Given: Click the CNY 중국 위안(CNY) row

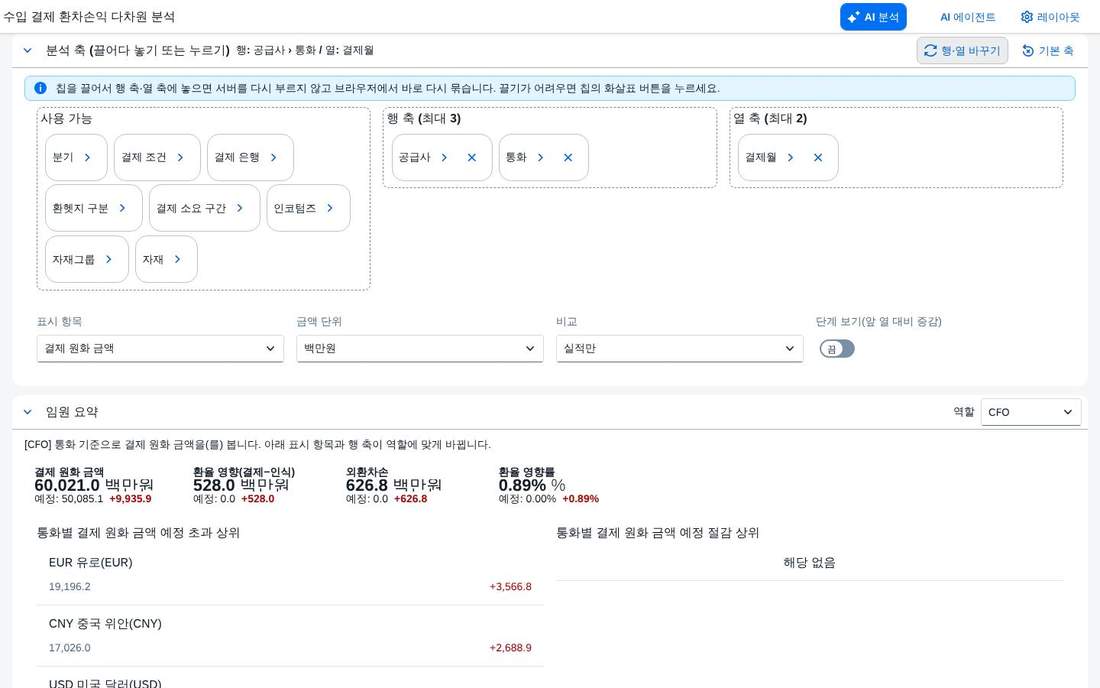Looking at the screenshot, I should pyautogui.click(x=290, y=636).
